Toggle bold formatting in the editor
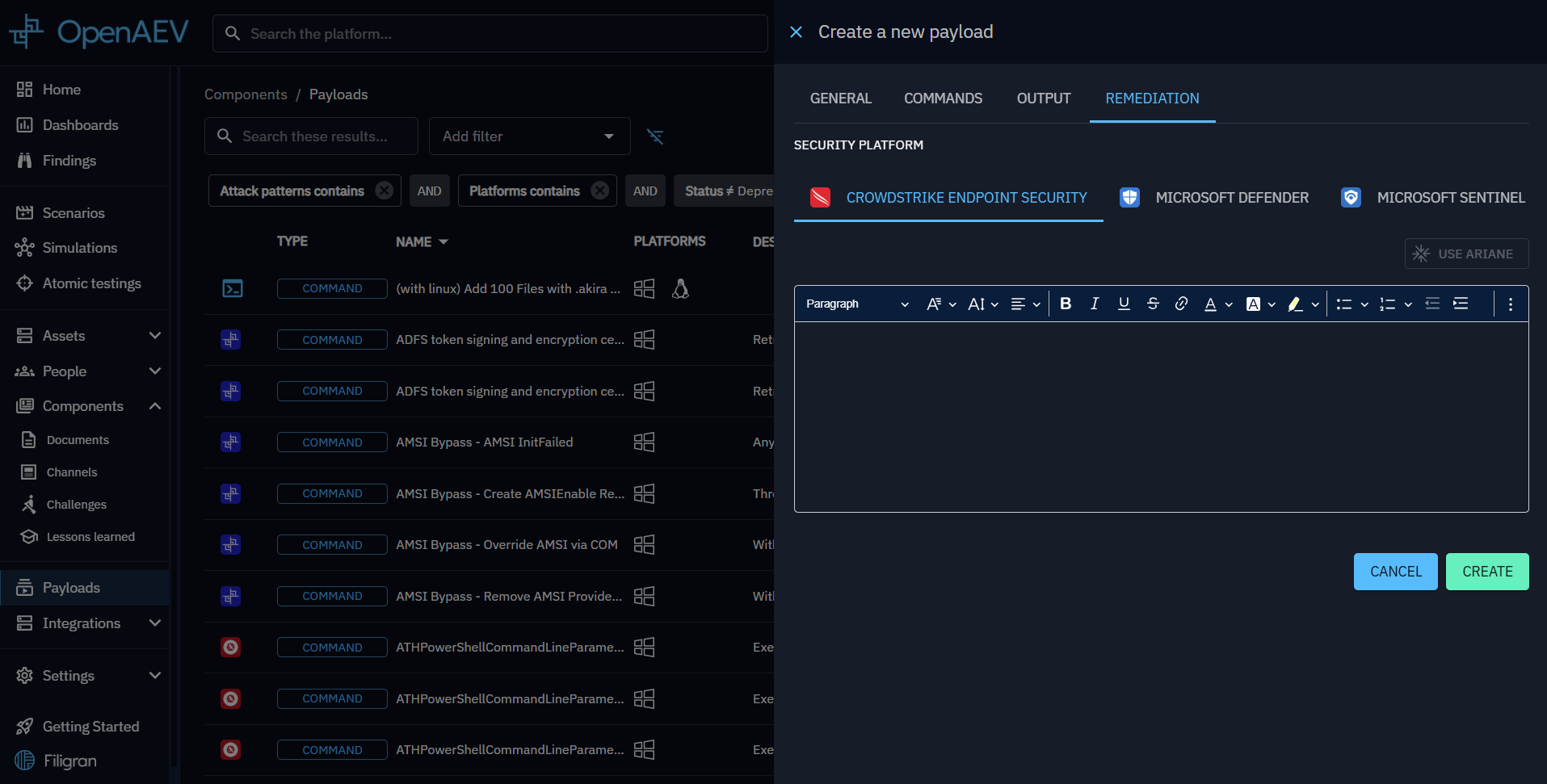 tap(1066, 304)
